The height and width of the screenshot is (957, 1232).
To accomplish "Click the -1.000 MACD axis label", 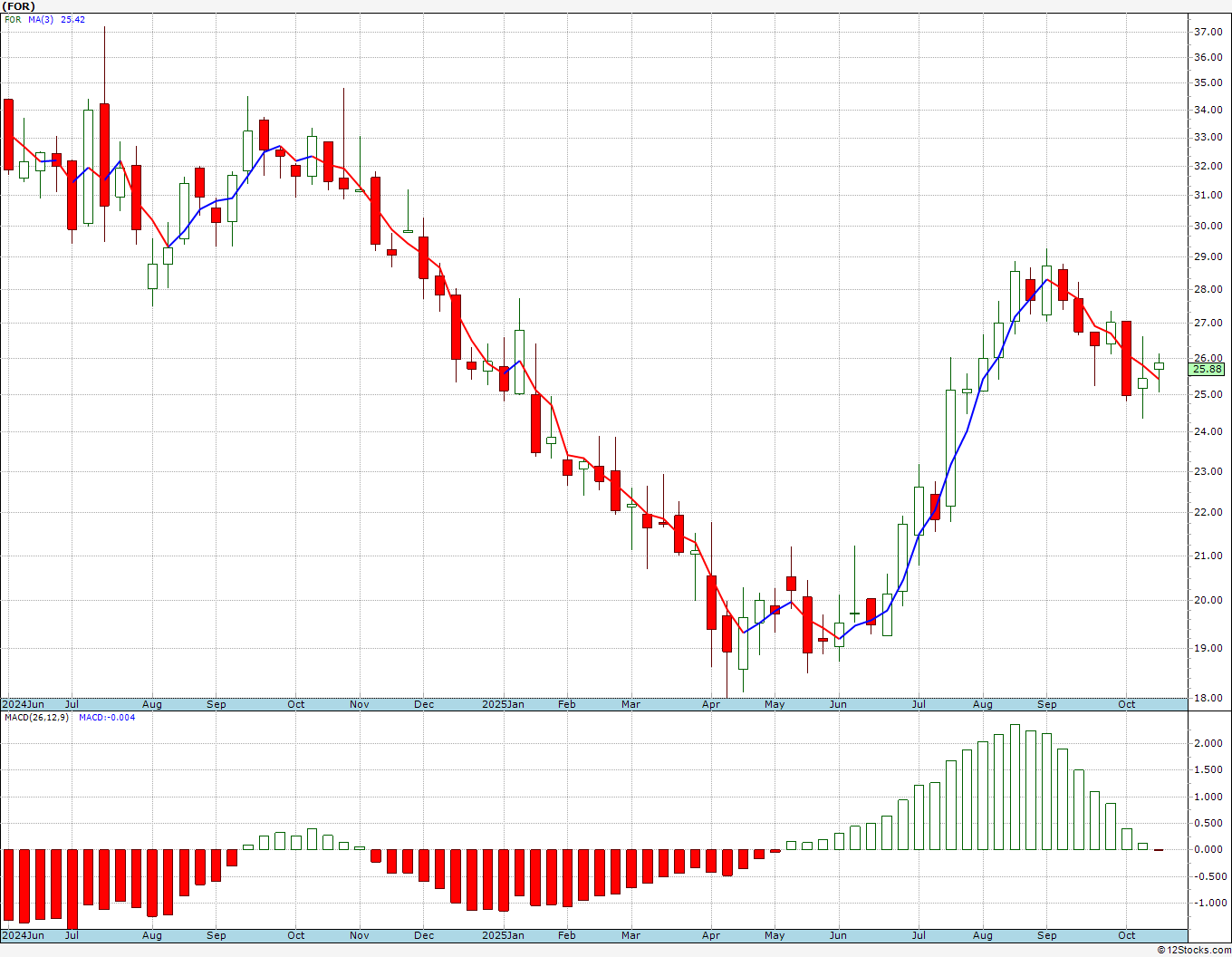I will tap(1208, 903).
